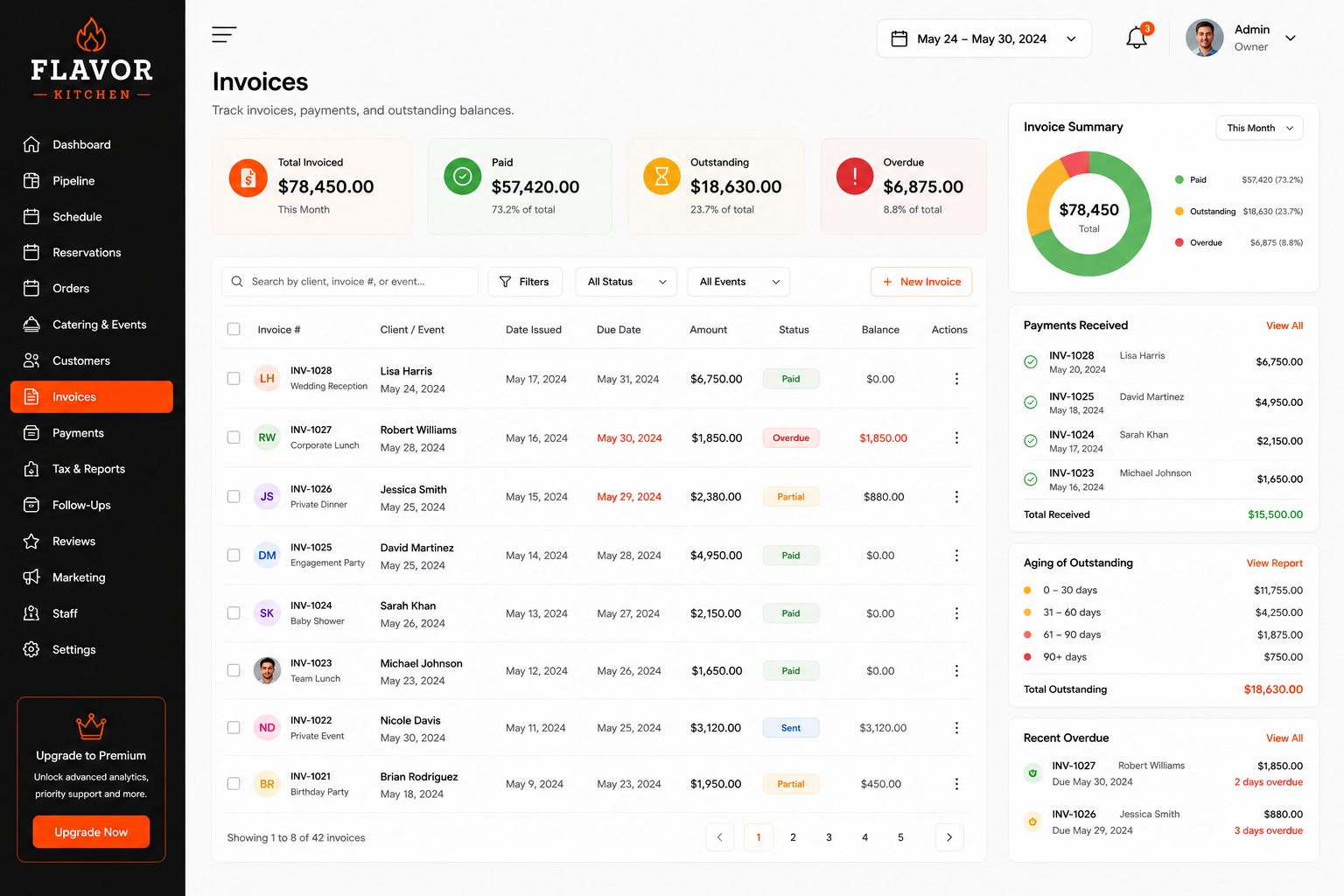Open the May 24 – May 30 date range dropdown
Viewport: 1344px width, 896px height.
[983, 38]
